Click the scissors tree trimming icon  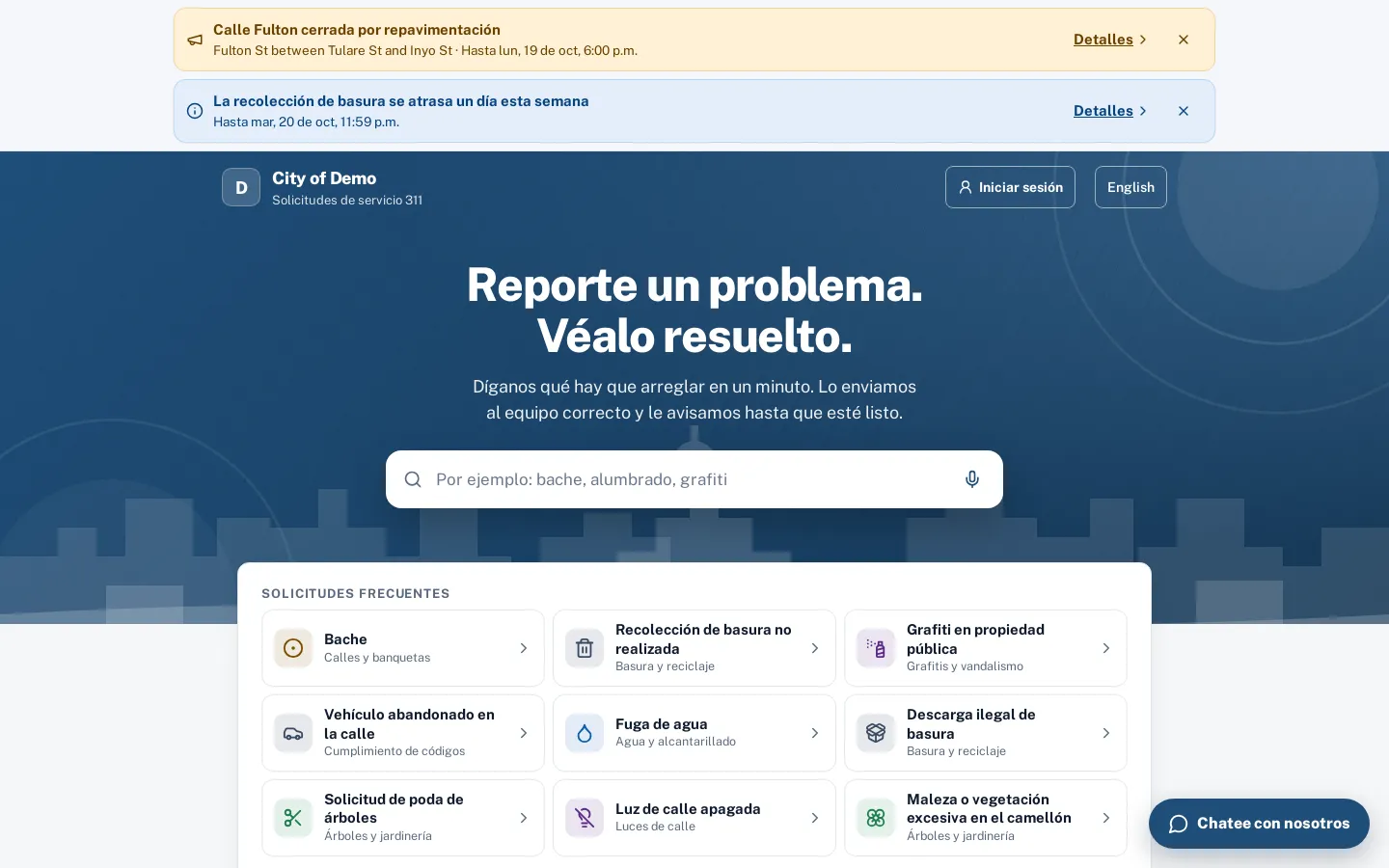293,818
